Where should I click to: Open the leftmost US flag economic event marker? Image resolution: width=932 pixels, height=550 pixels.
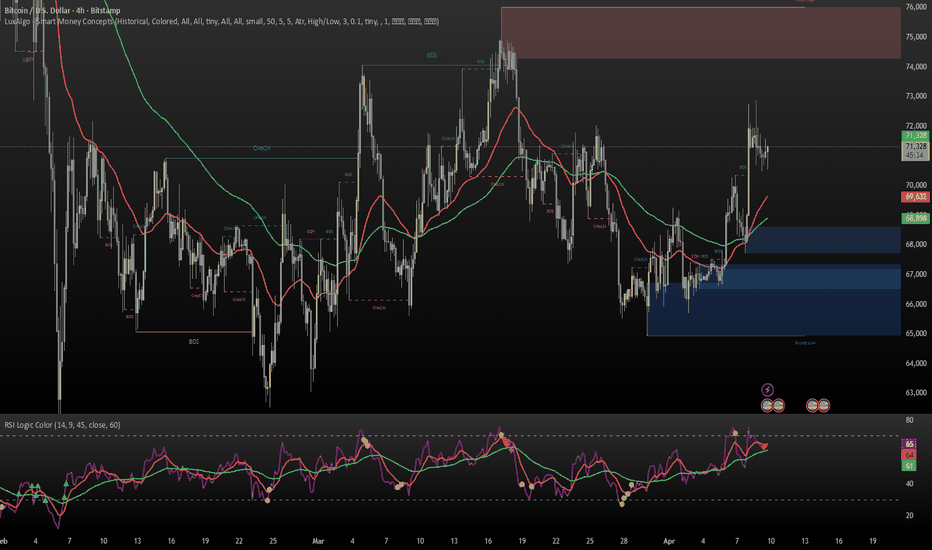[x=767, y=406]
